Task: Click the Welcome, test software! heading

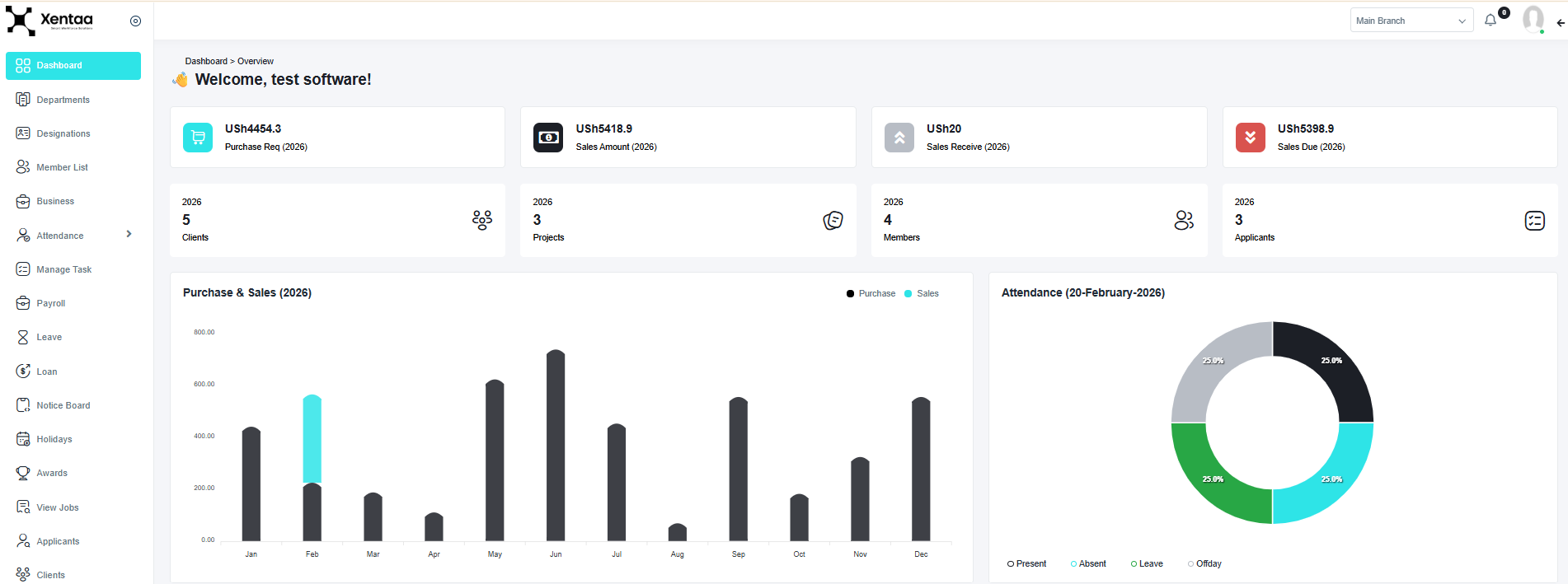Action: [283, 79]
